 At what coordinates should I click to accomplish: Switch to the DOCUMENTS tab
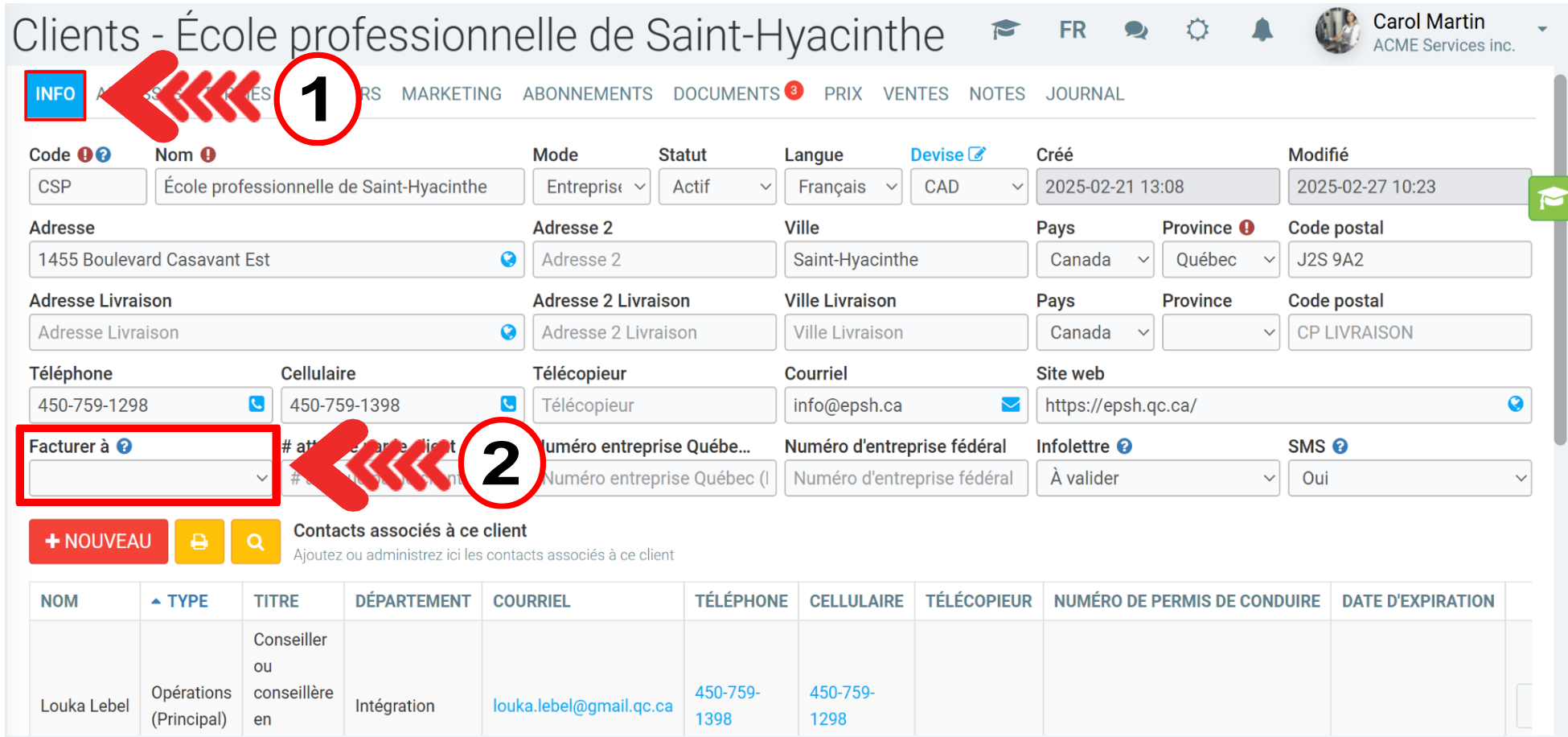[726, 94]
